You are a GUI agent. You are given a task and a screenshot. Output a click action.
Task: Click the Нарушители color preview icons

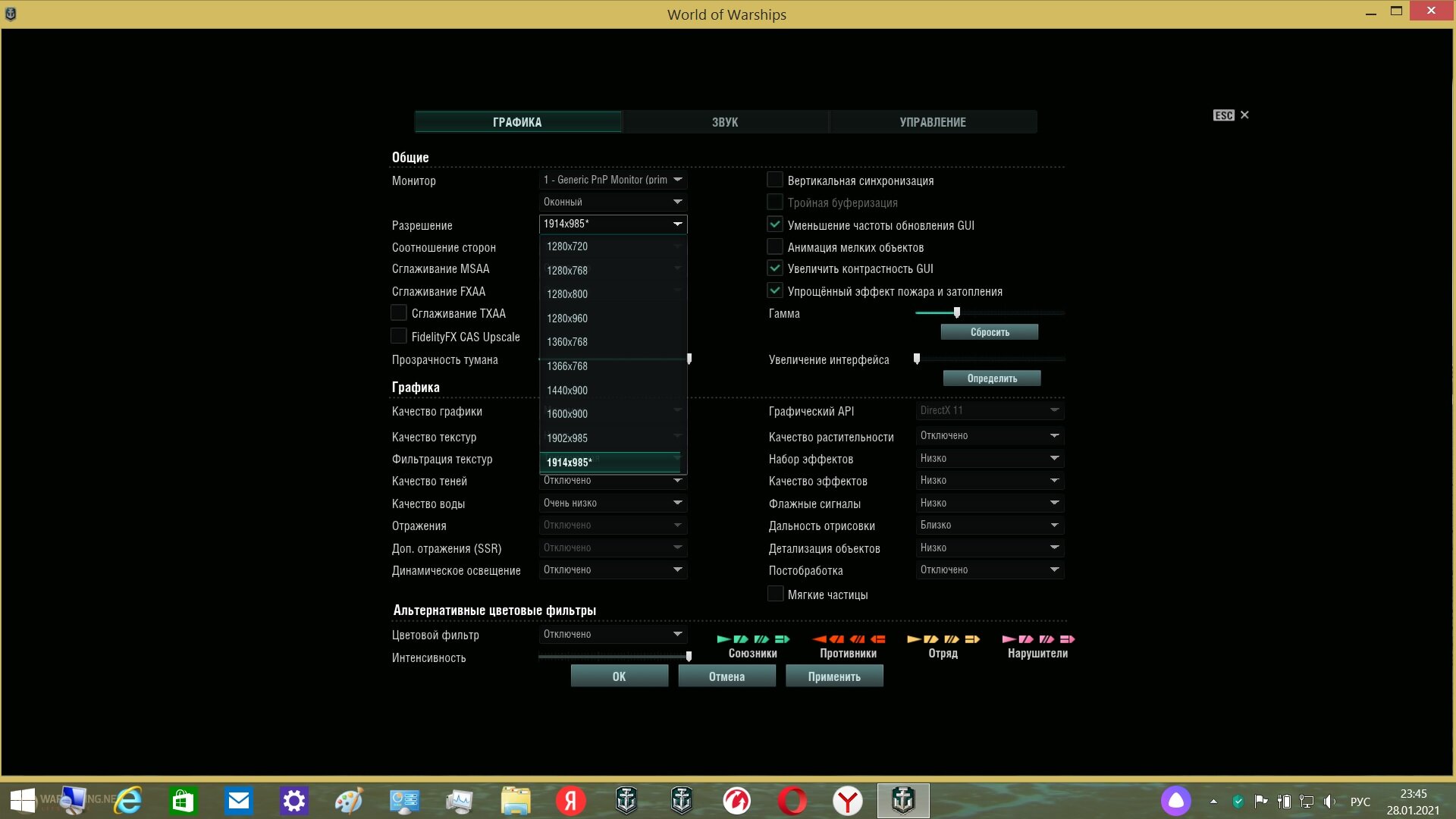pos(1038,639)
